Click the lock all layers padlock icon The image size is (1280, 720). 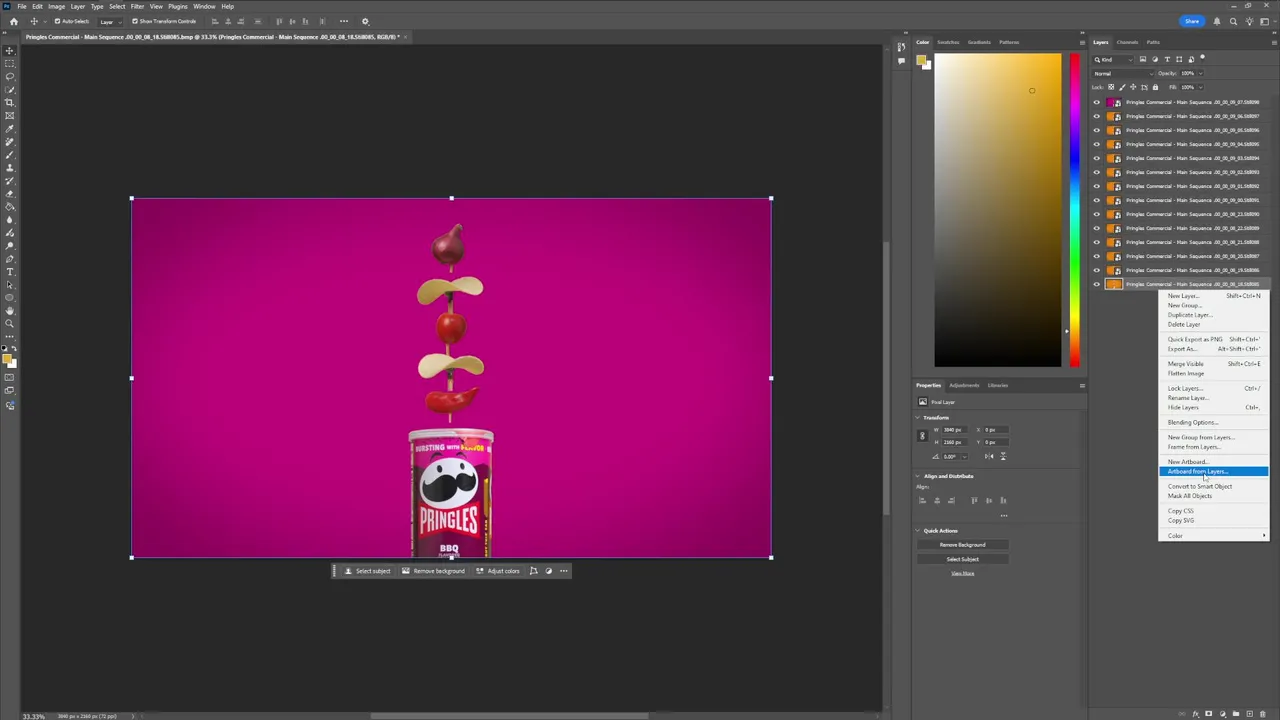click(1155, 87)
